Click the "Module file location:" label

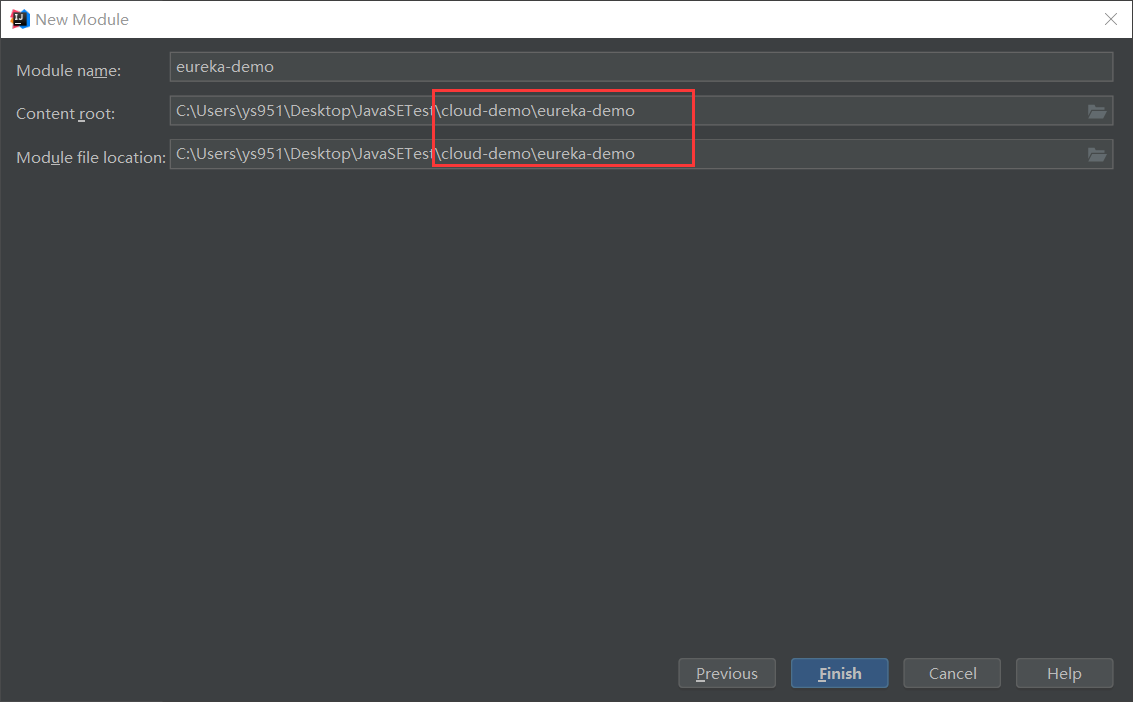click(91, 157)
